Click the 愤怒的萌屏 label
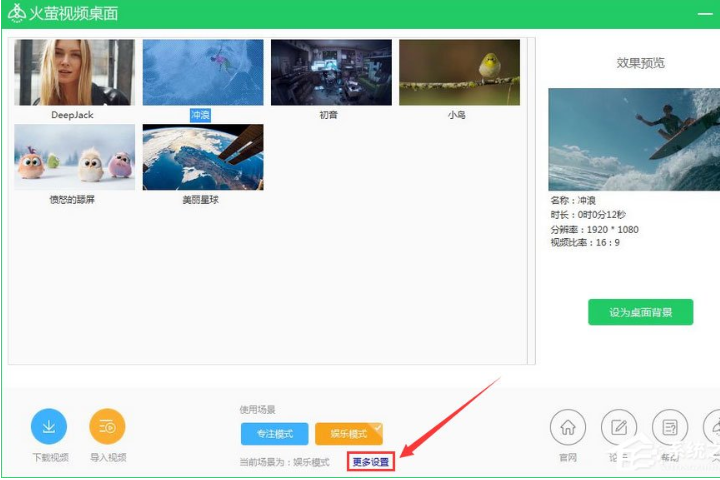Screen dimensions: 720x480 point(72,200)
